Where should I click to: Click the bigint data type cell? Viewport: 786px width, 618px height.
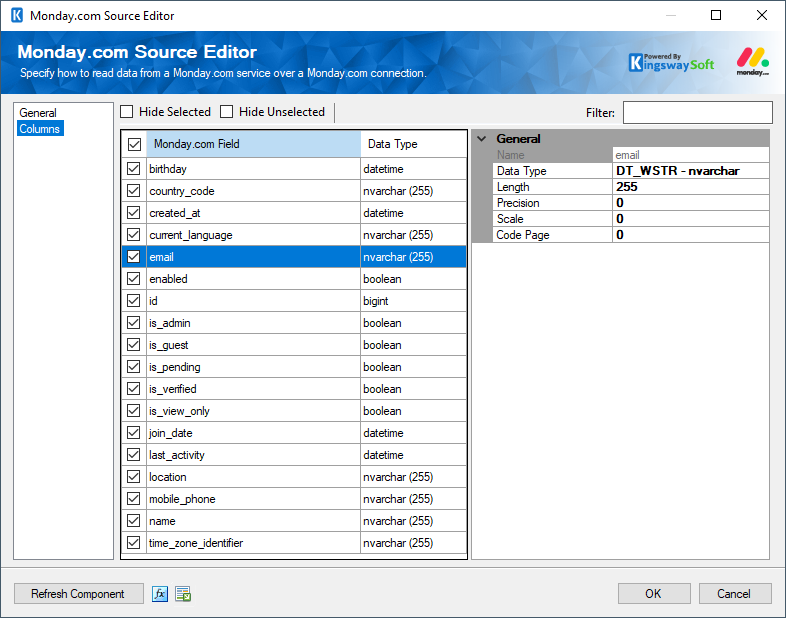tap(414, 301)
